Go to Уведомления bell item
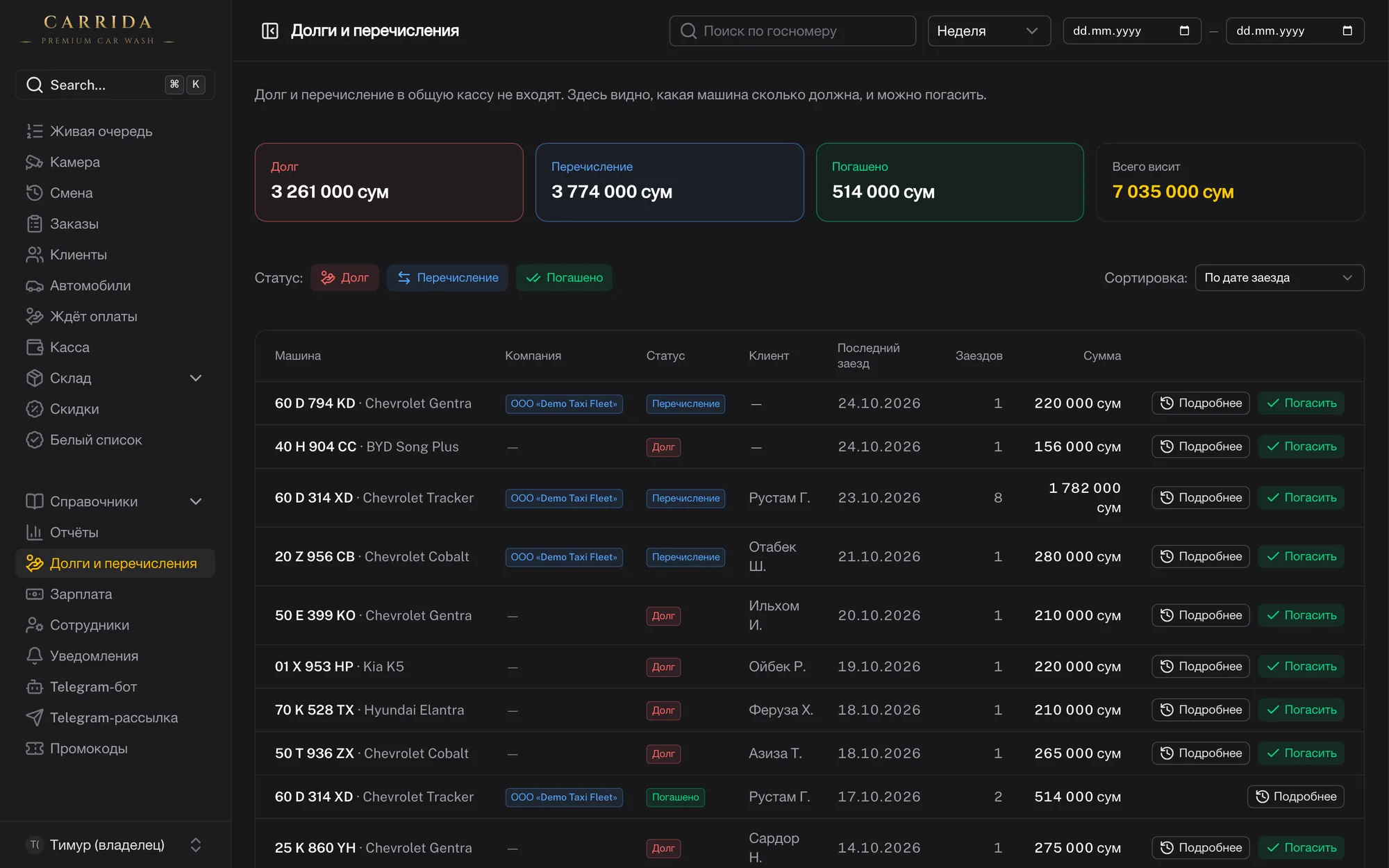The width and height of the screenshot is (1389, 868). pos(115,656)
